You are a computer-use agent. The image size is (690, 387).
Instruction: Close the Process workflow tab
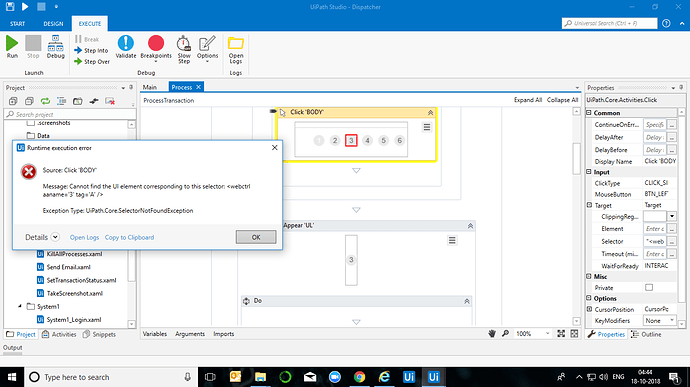[x=198, y=87]
